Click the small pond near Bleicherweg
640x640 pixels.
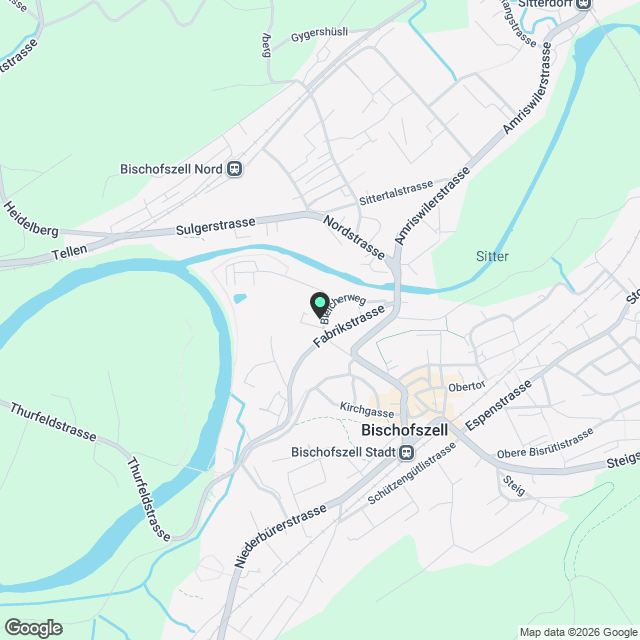pyautogui.click(x=240, y=299)
